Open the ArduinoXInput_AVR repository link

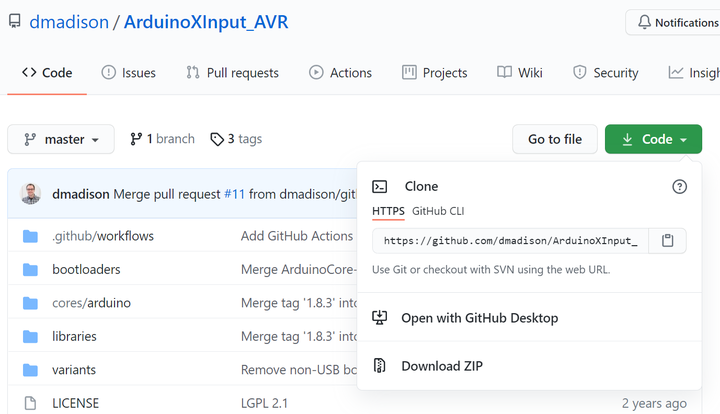206,22
